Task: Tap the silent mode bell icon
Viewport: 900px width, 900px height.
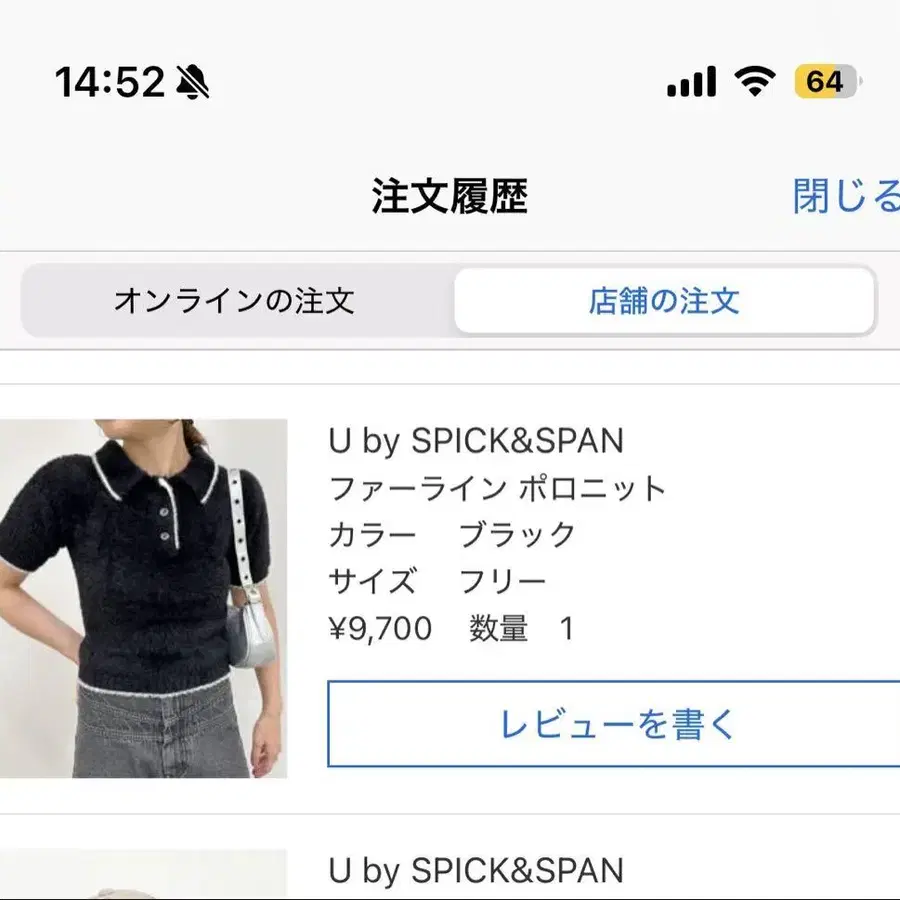Action: (192, 82)
